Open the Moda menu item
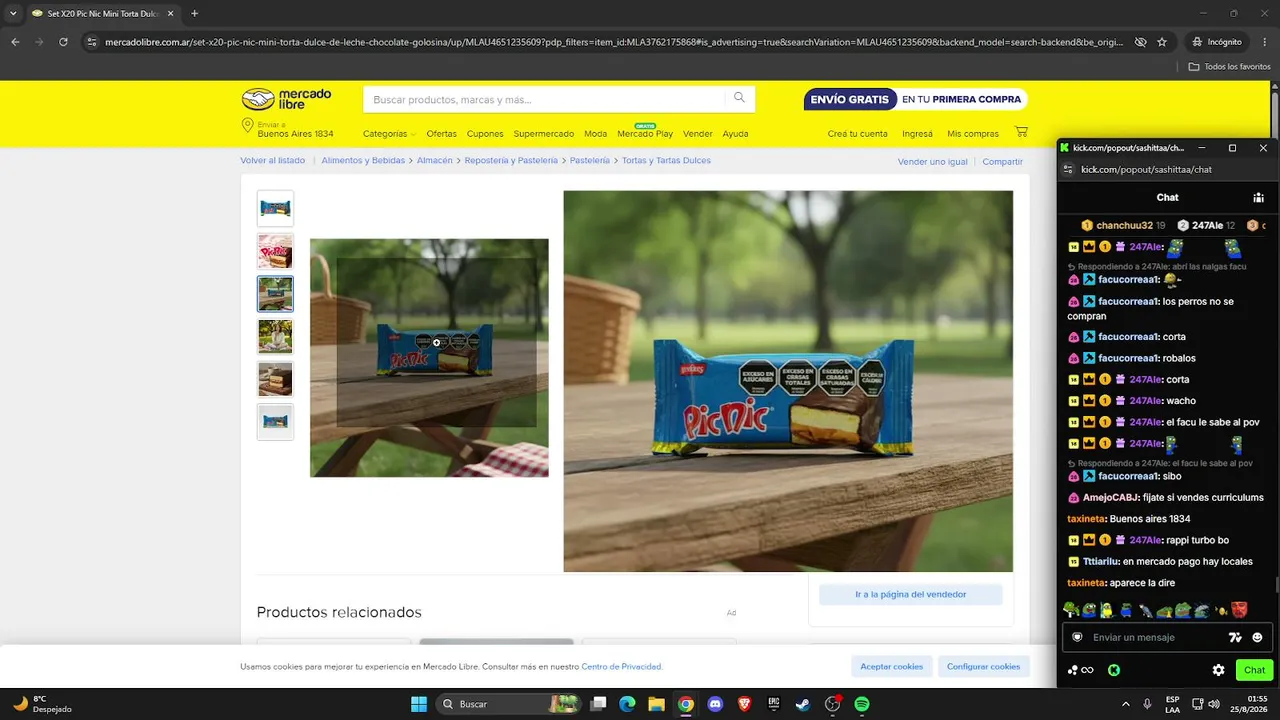The image size is (1280, 720). [596, 134]
